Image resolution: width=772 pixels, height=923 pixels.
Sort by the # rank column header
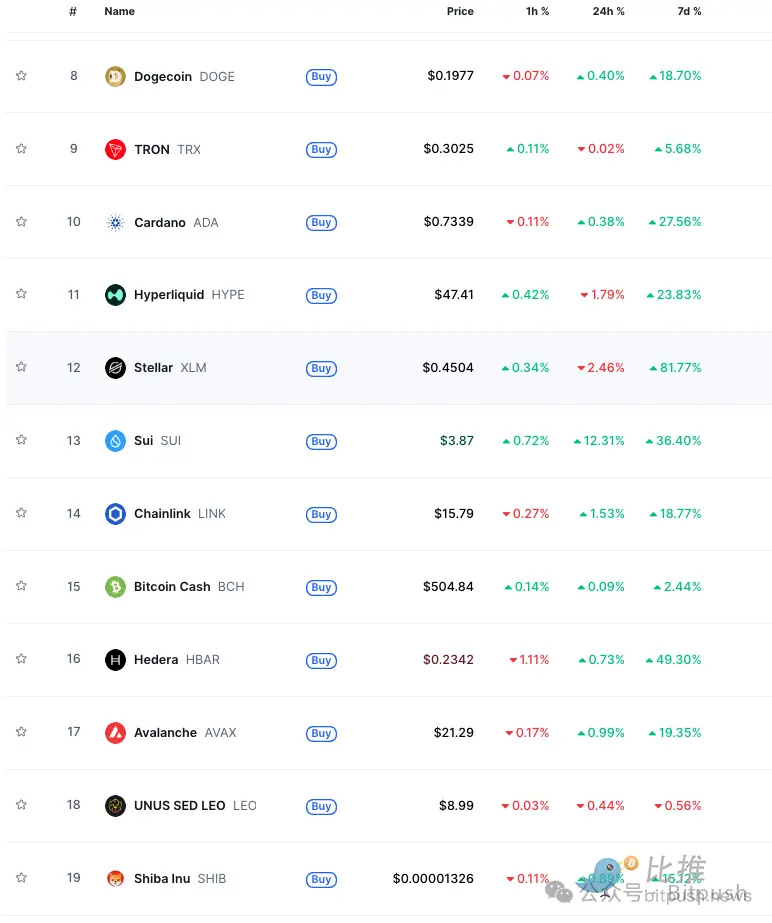73,12
